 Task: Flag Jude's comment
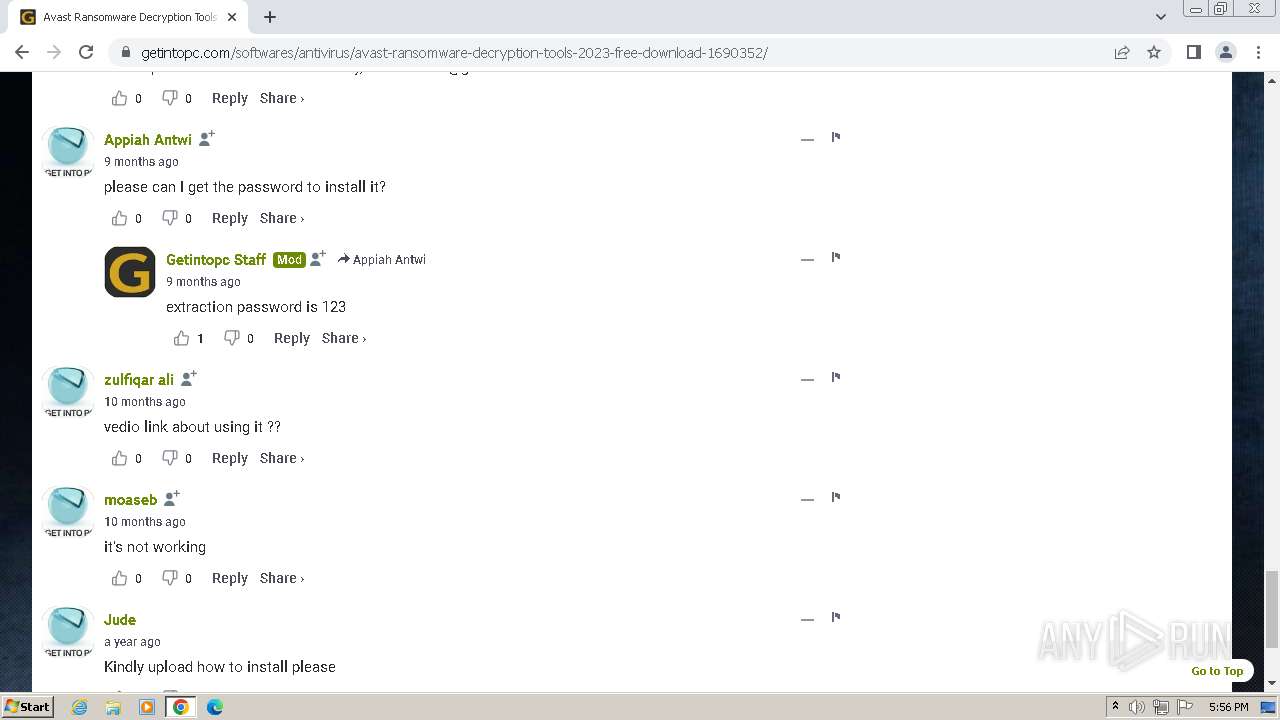836,617
